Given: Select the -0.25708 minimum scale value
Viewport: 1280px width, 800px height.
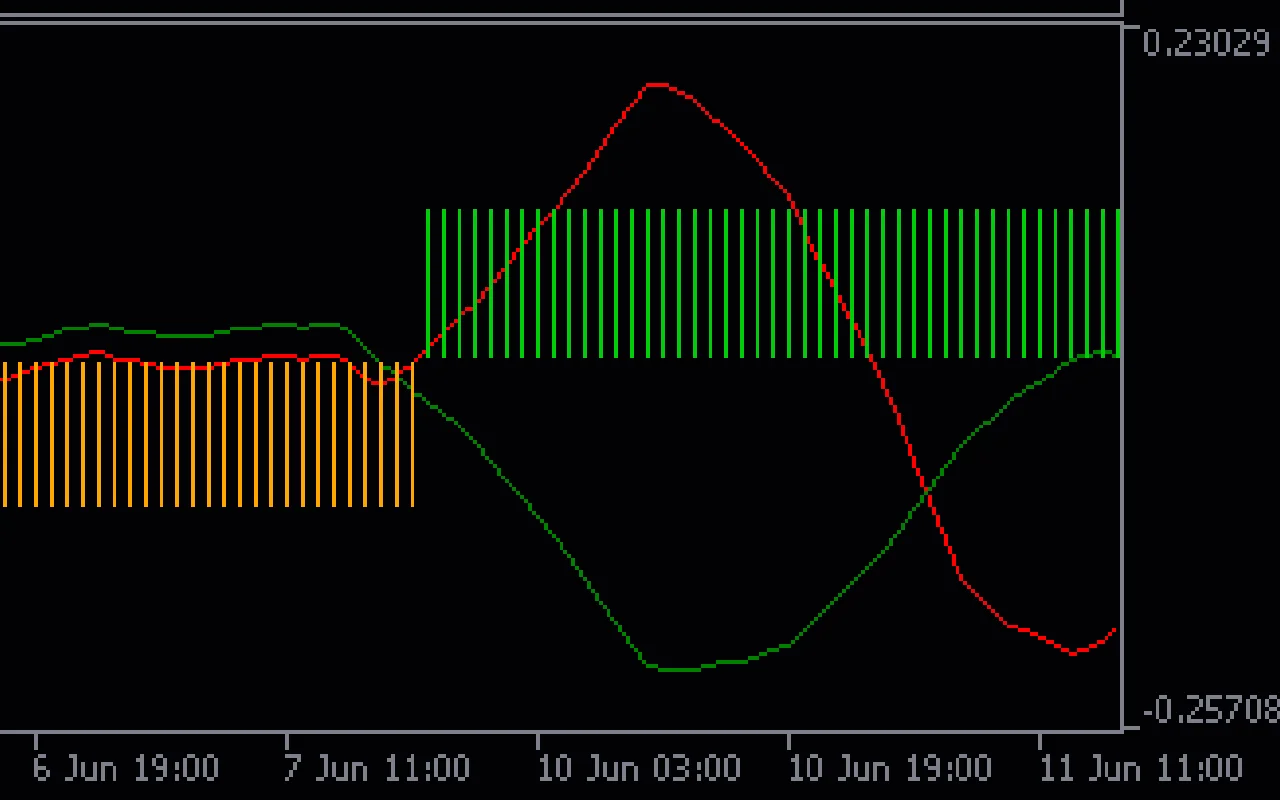Looking at the screenshot, I should tap(1210, 710).
